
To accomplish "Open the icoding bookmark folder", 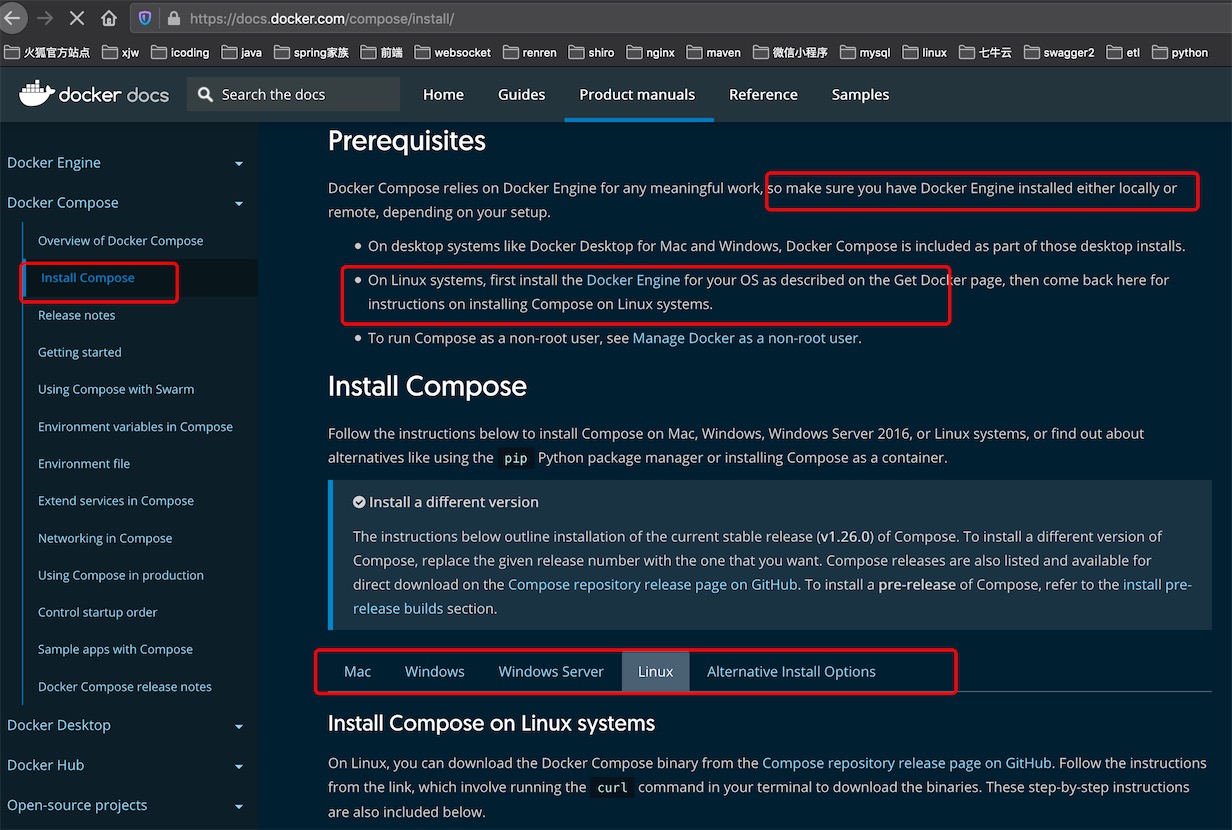I will [180, 52].
